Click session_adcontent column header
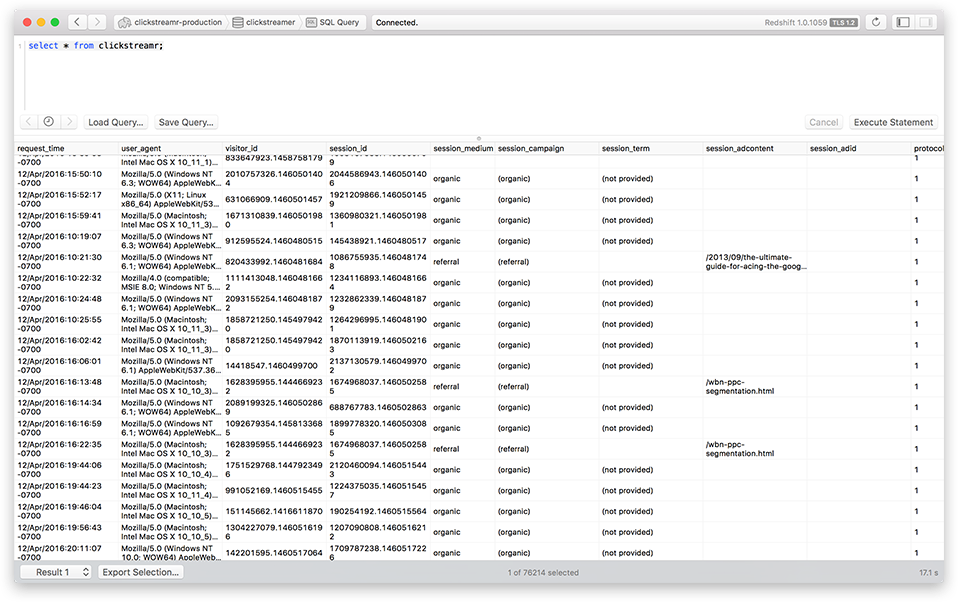The height and width of the screenshot is (602, 958). pos(755,149)
